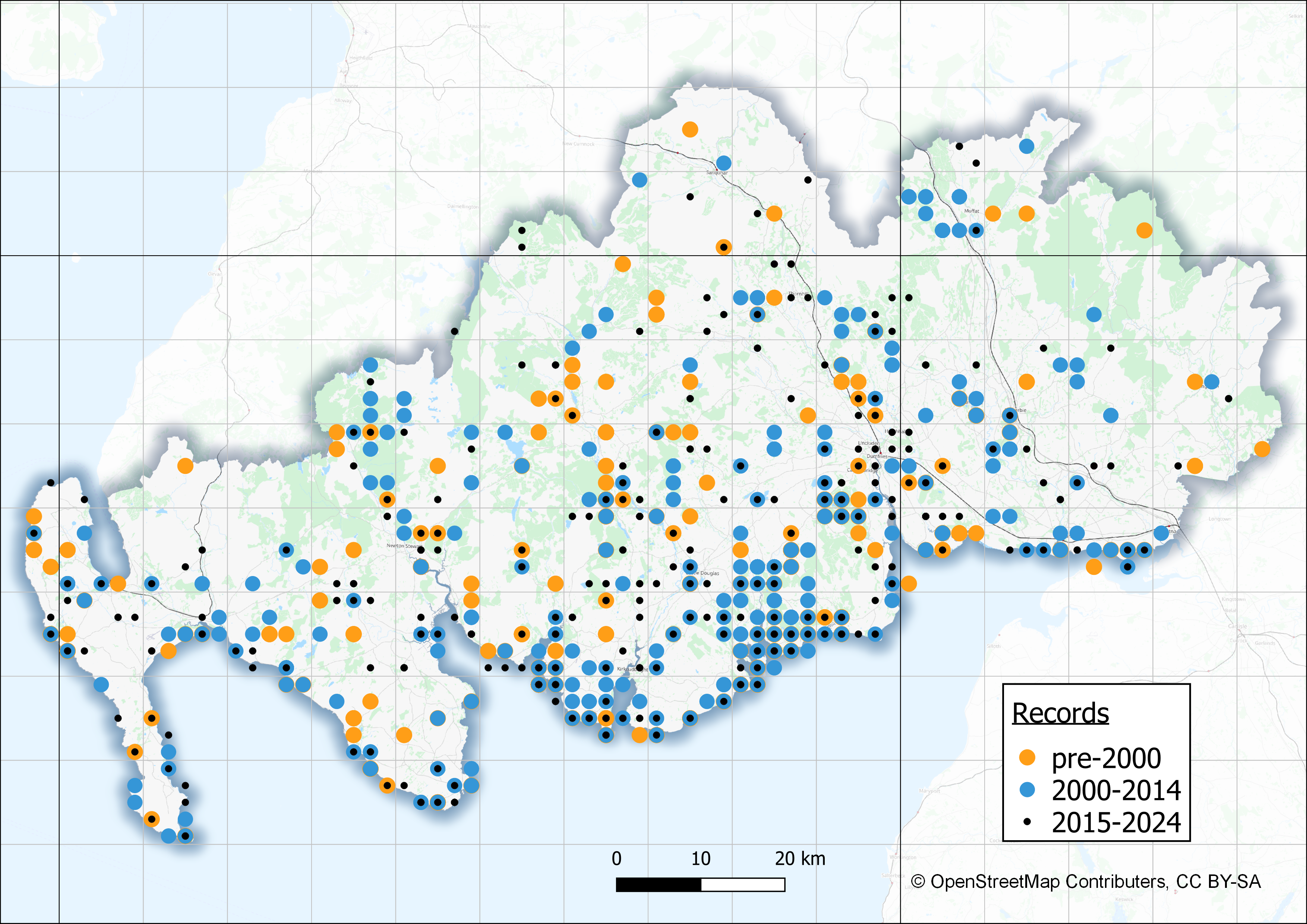Click the Carlisle city label
Image resolution: width=1307 pixels, height=924 pixels.
1237,626
